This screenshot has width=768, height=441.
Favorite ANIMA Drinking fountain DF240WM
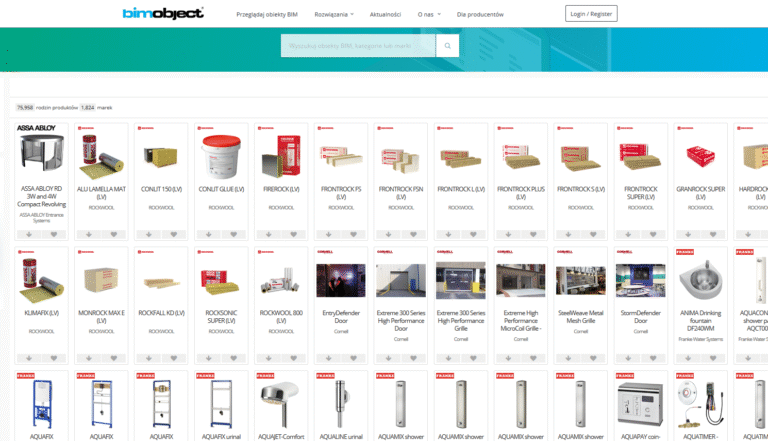pos(713,358)
